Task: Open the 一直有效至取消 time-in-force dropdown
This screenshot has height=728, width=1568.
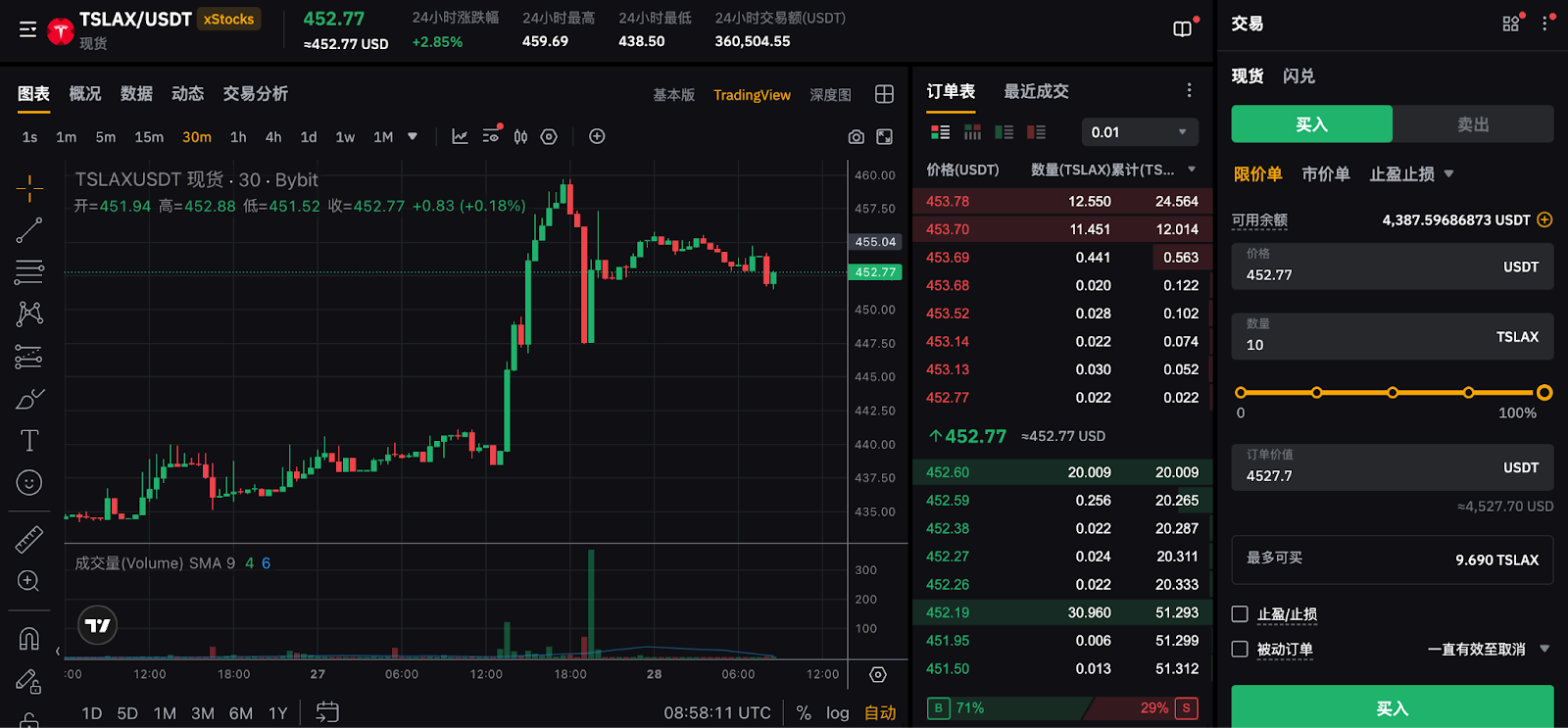Action: click(1488, 649)
